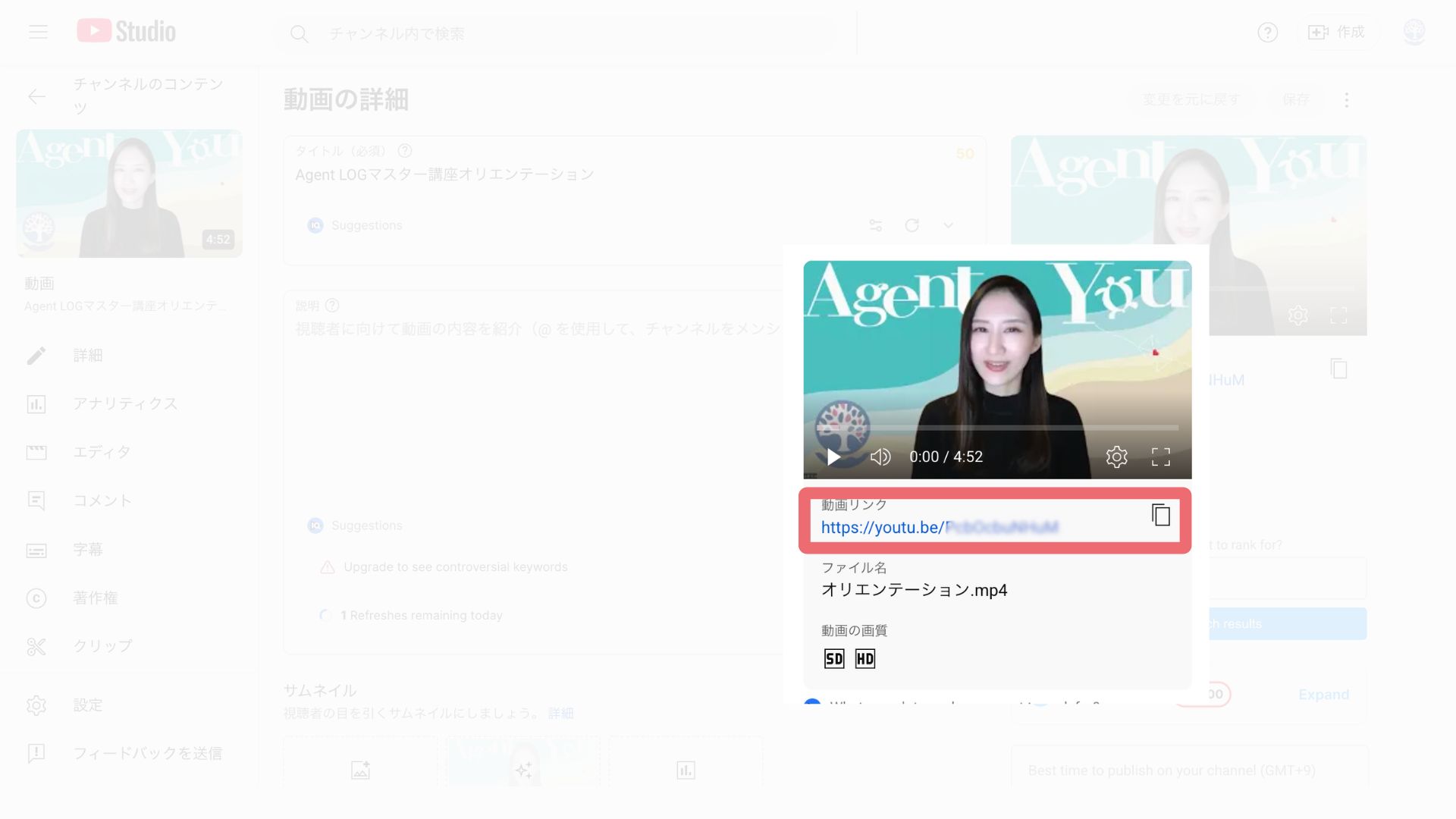Open the 著作権 copyright item
Viewport: 1456px width, 819px height.
pyautogui.click(x=96, y=598)
